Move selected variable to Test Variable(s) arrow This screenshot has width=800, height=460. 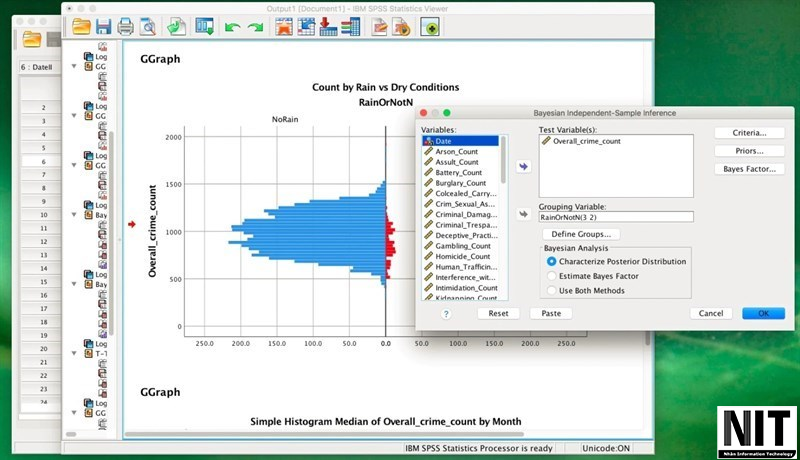pos(523,167)
